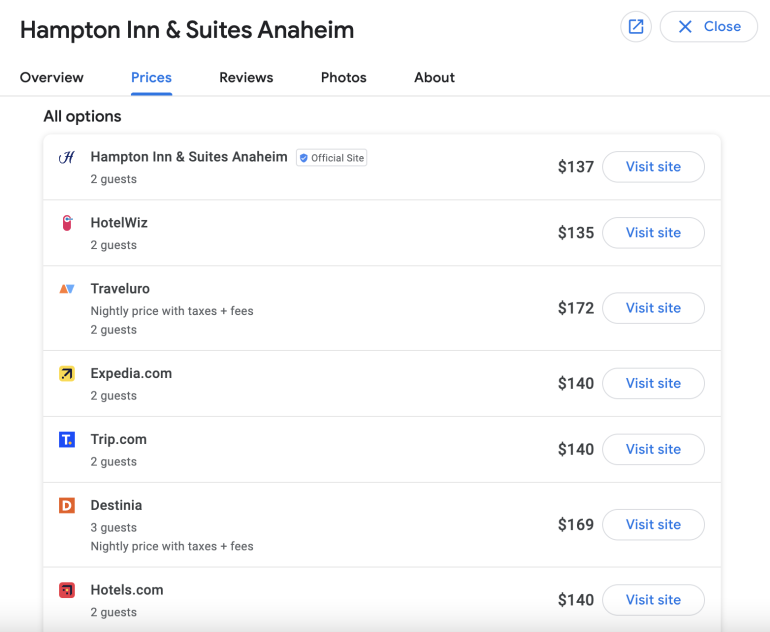Select the About tab
The width and height of the screenshot is (770, 632).
(x=434, y=77)
